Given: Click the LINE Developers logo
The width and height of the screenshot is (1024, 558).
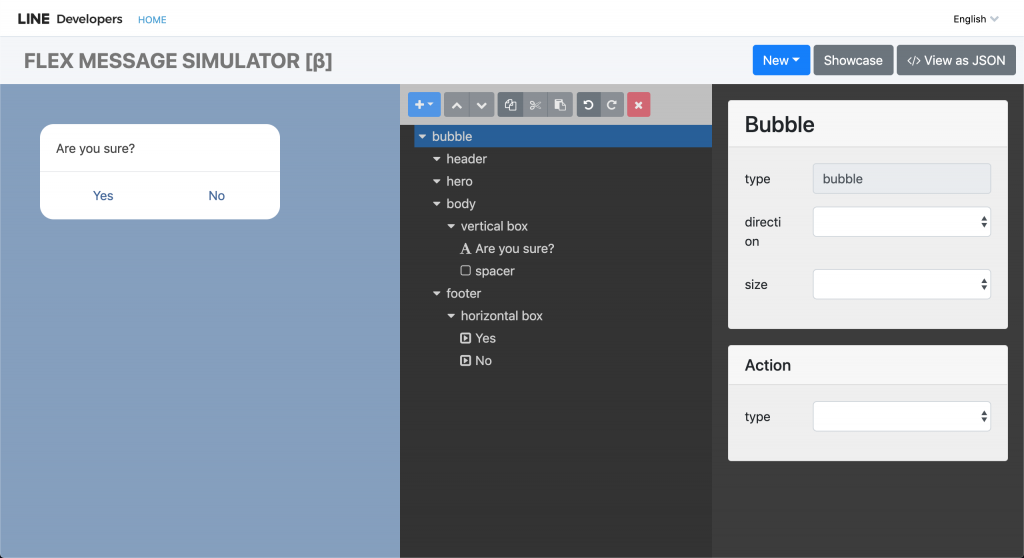Looking at the screenshot, I should click(70, 19).
